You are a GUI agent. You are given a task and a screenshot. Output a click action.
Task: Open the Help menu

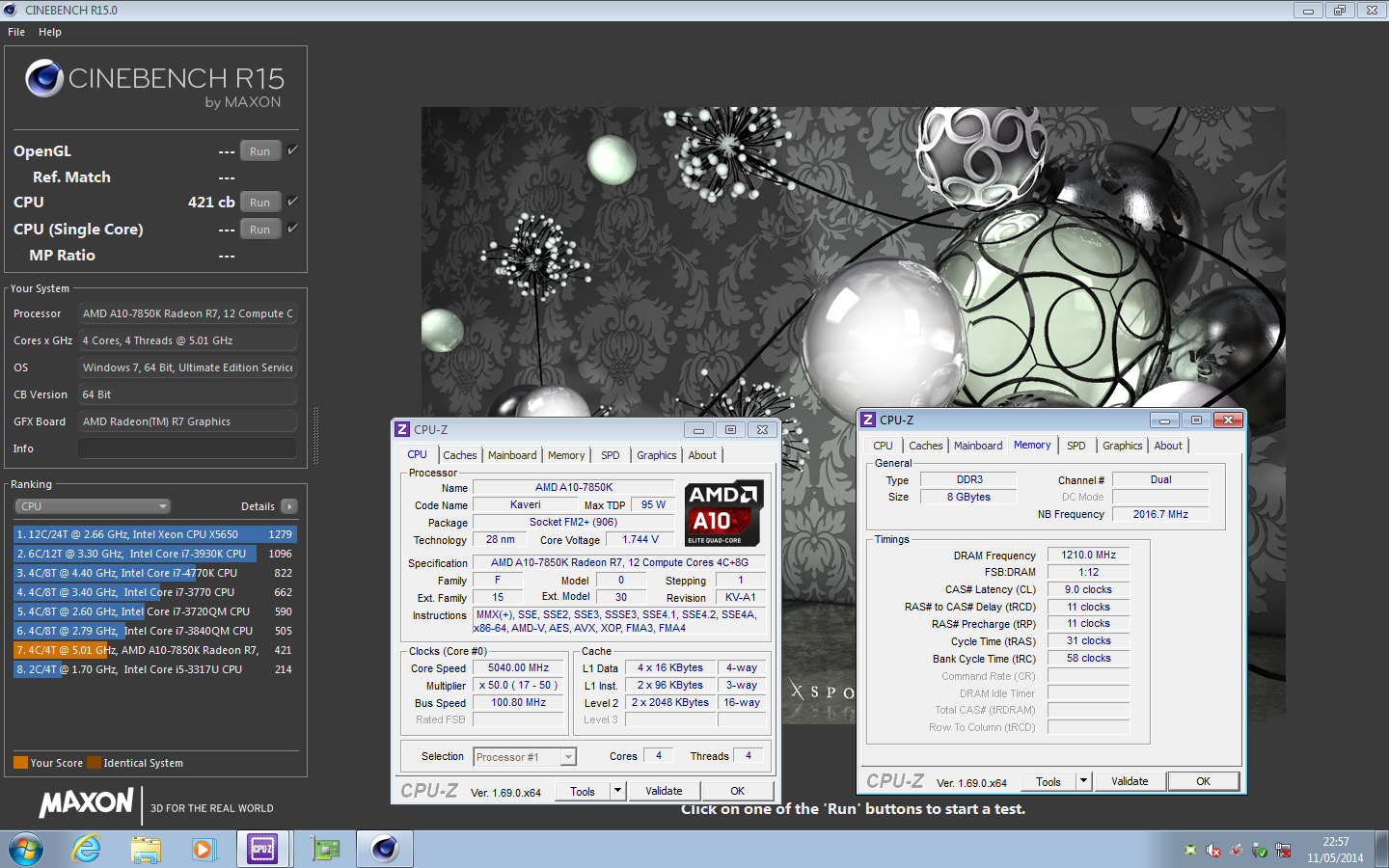[50, 32]
